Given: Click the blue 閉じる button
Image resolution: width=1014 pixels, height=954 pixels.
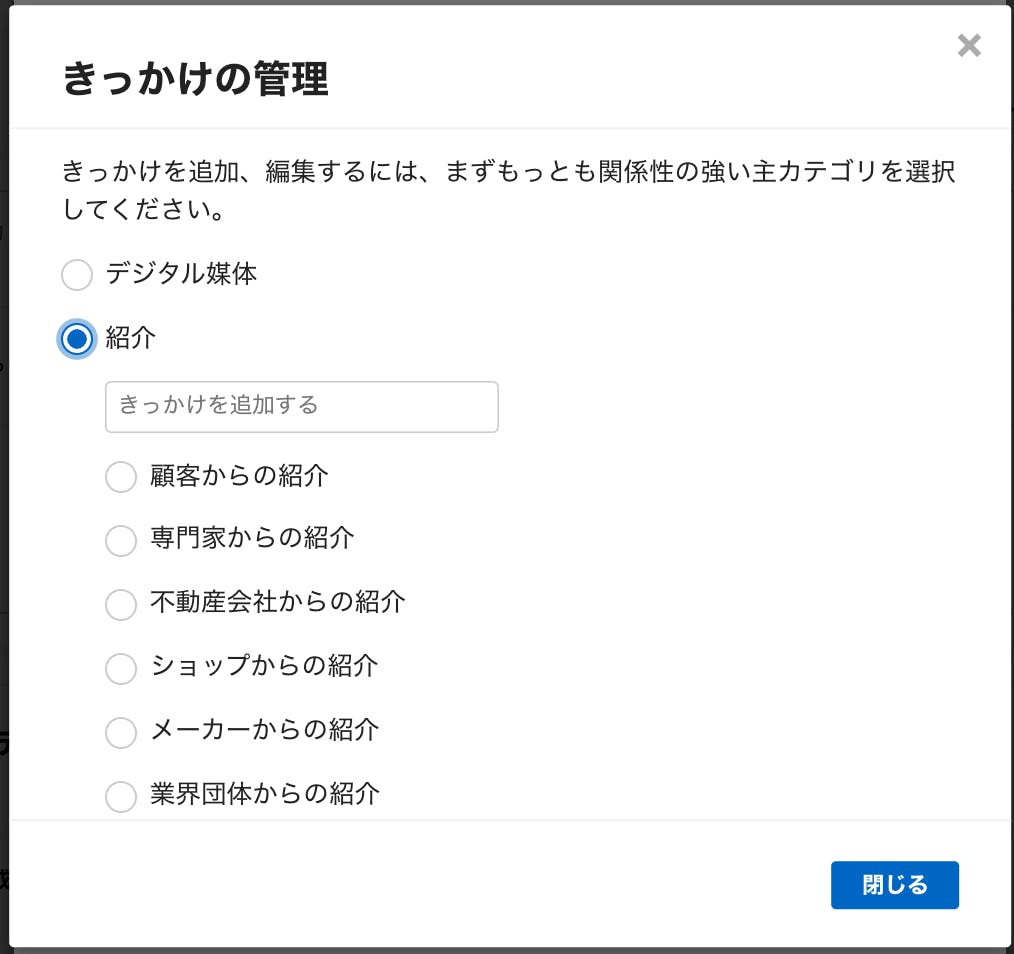Looking at the screenshot, I should tap(894, 885).
